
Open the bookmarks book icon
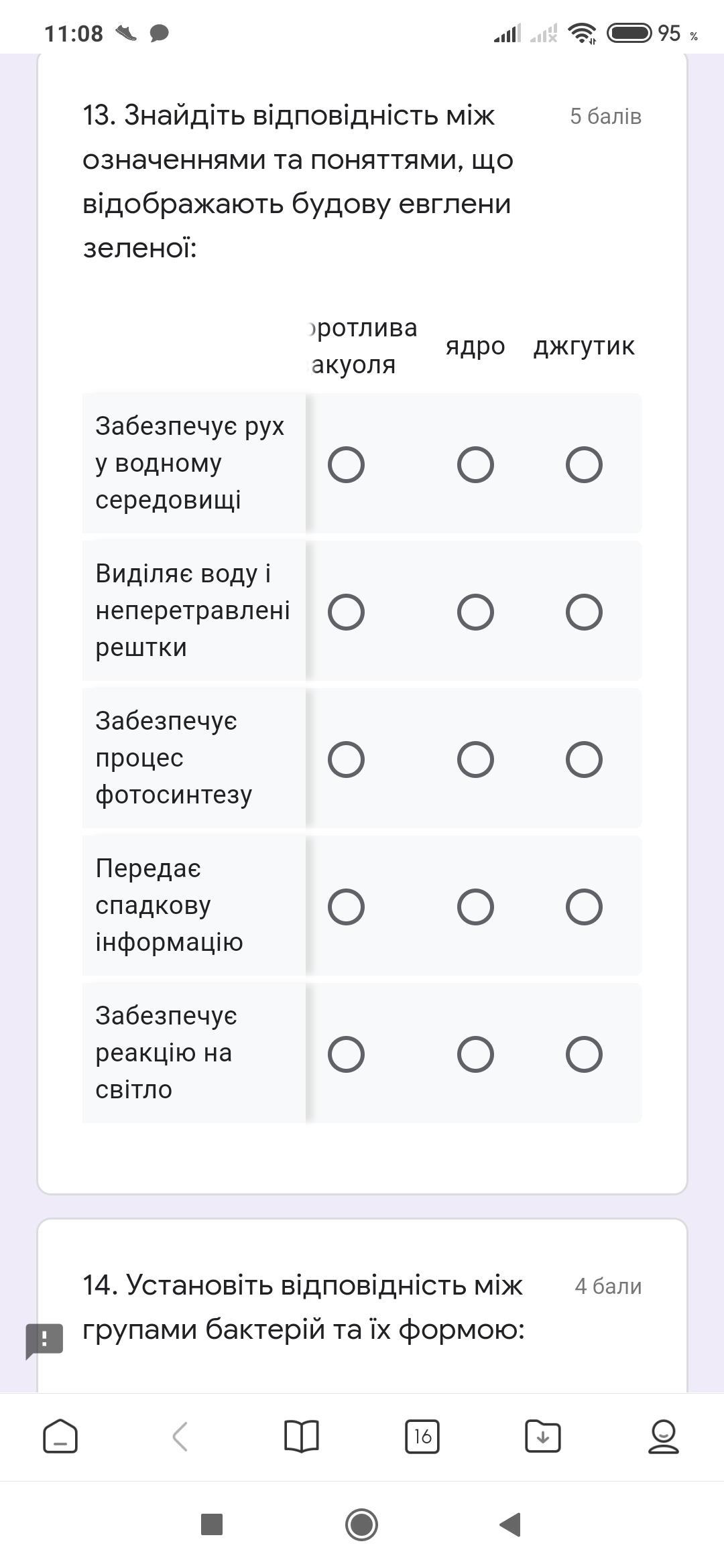(302, 1437)
